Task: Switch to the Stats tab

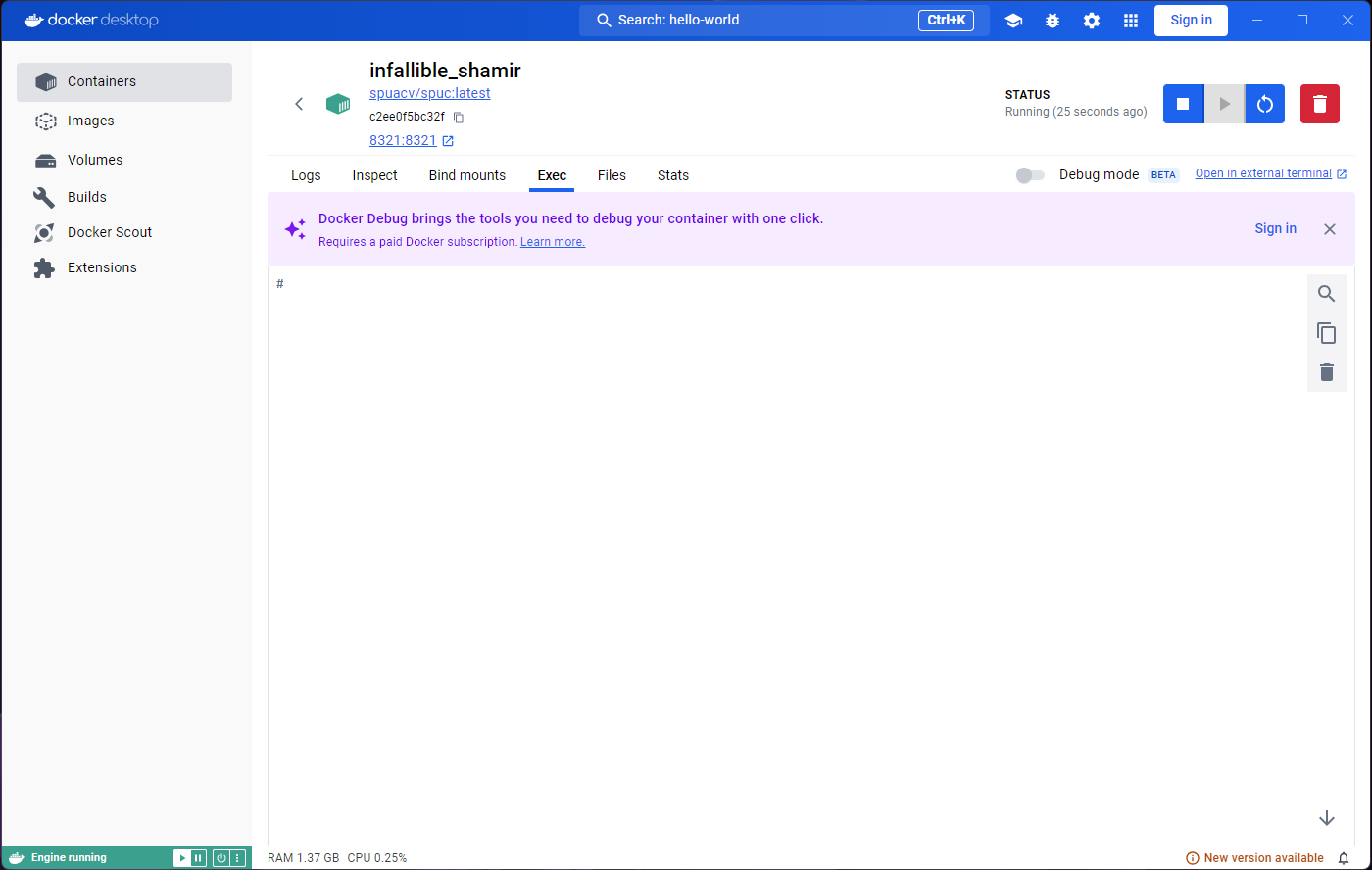Action: pos(673,175)
